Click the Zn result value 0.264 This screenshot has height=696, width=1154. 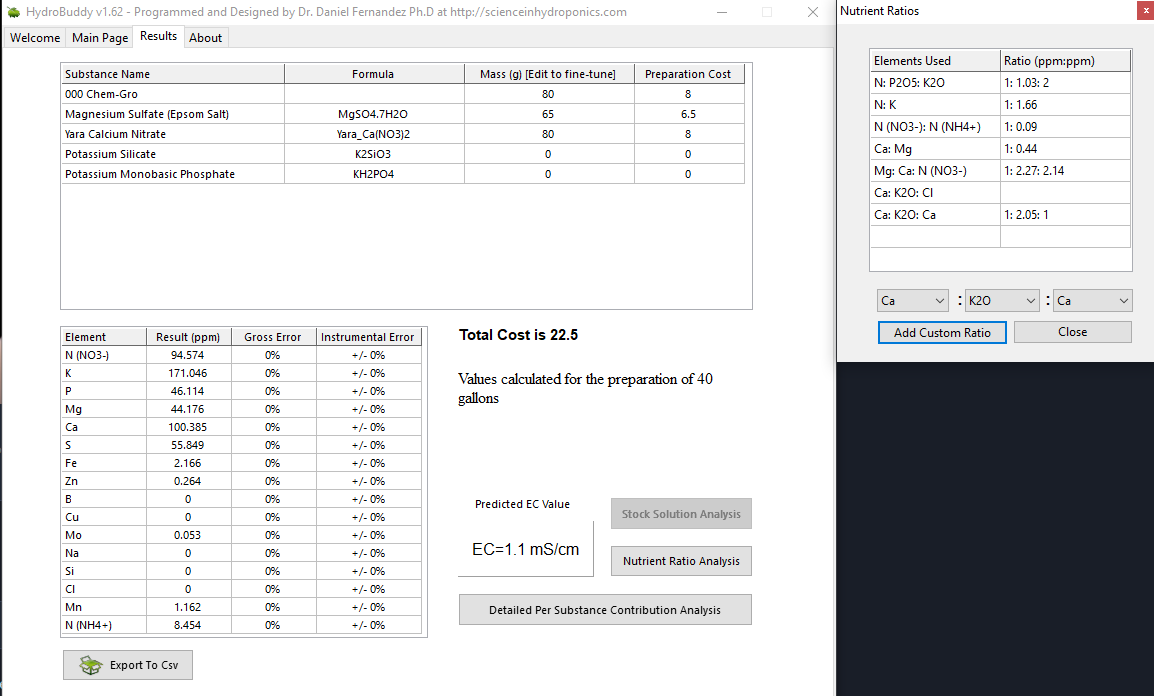tap(188, 481)
